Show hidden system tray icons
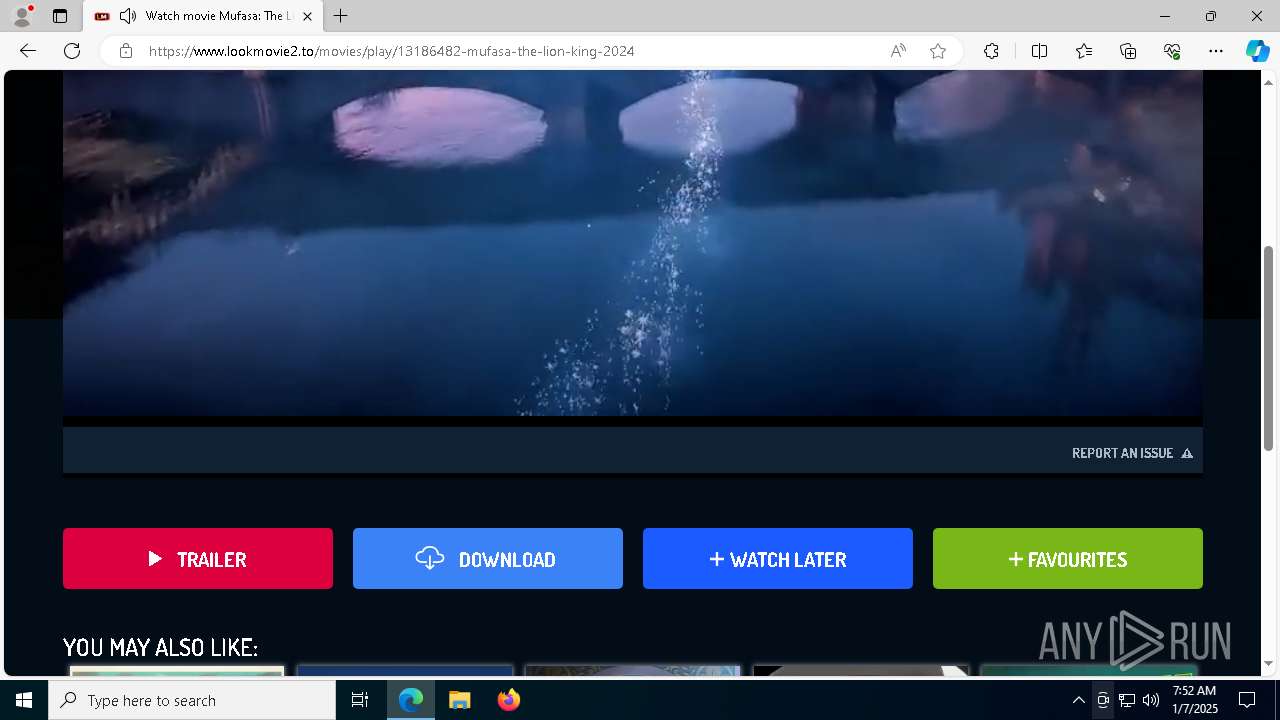 tap(1078, 700)
